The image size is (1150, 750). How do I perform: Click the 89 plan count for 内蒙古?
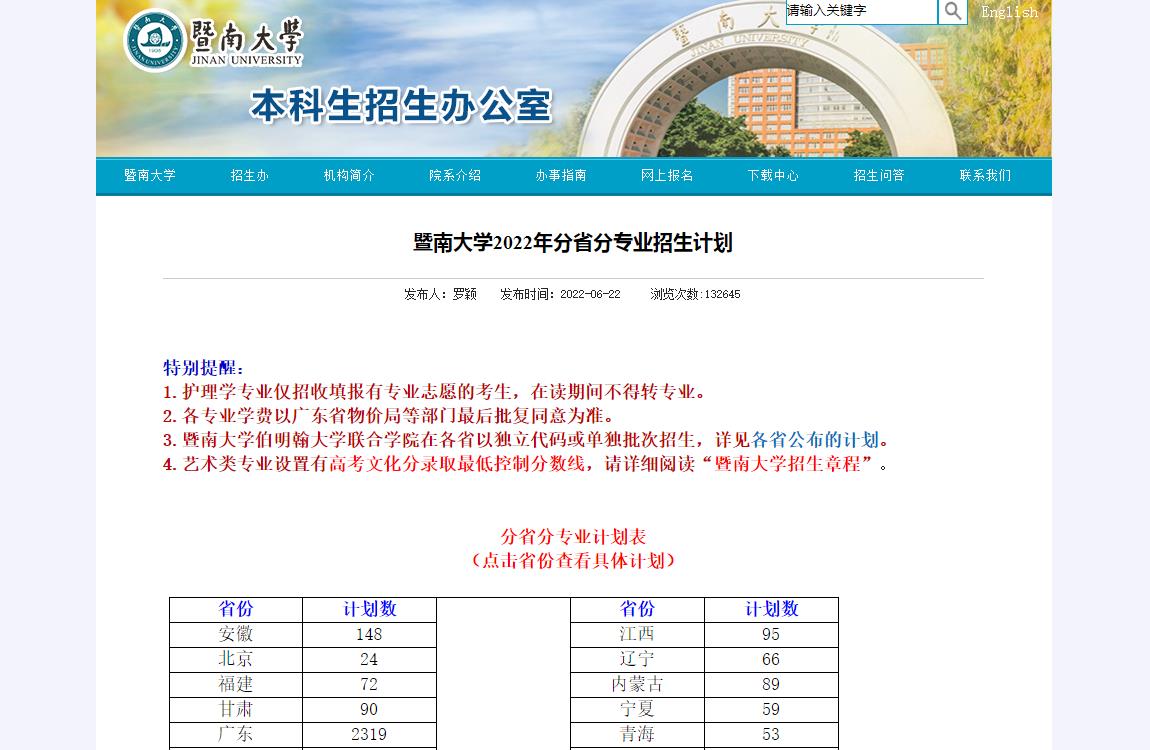coord(771,684)
